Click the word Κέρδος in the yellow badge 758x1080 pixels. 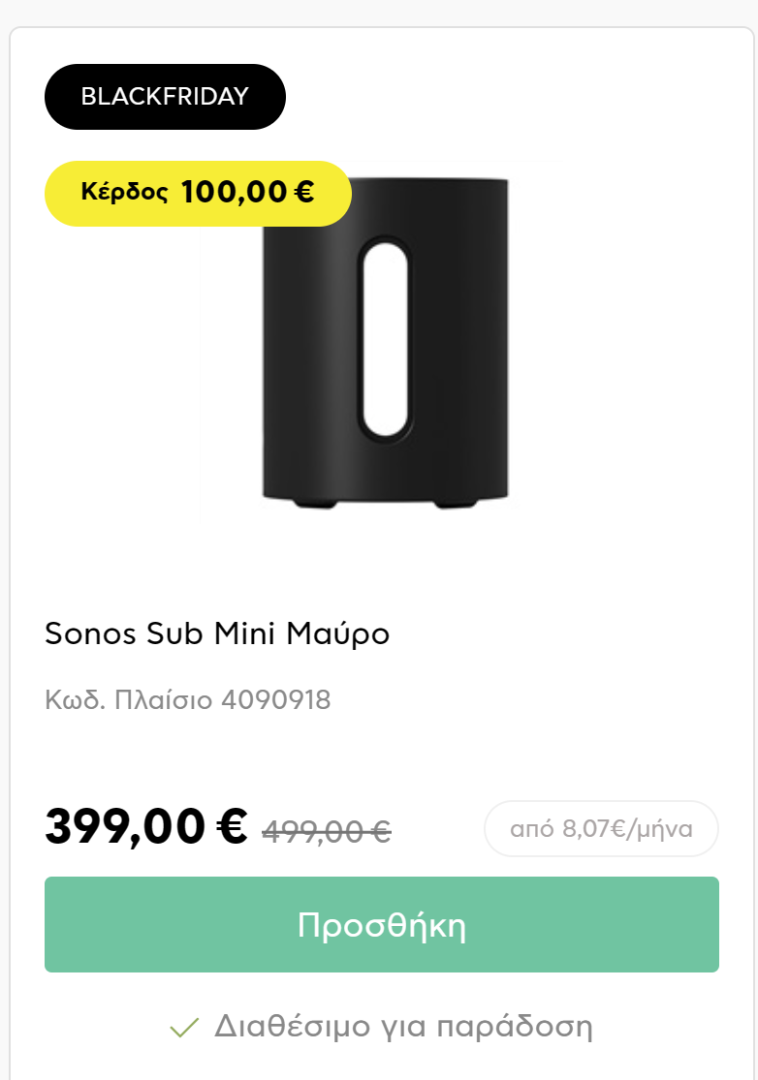pos(125,191)
